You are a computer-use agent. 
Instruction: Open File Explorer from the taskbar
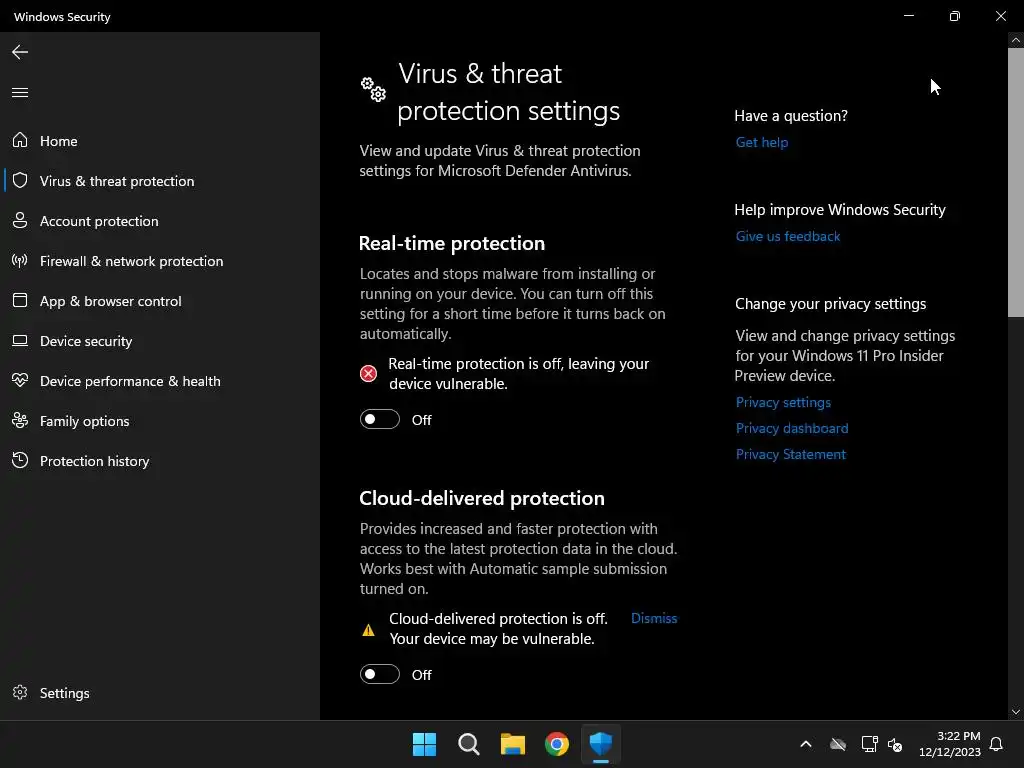pyautogui.click(x=513, y=744)
